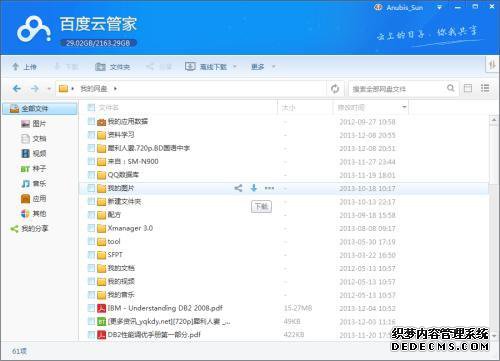The width and height of the screenshot is (500, 361).
Task: Expand the arrow after the address folder icon
Action: coord(72,89)
